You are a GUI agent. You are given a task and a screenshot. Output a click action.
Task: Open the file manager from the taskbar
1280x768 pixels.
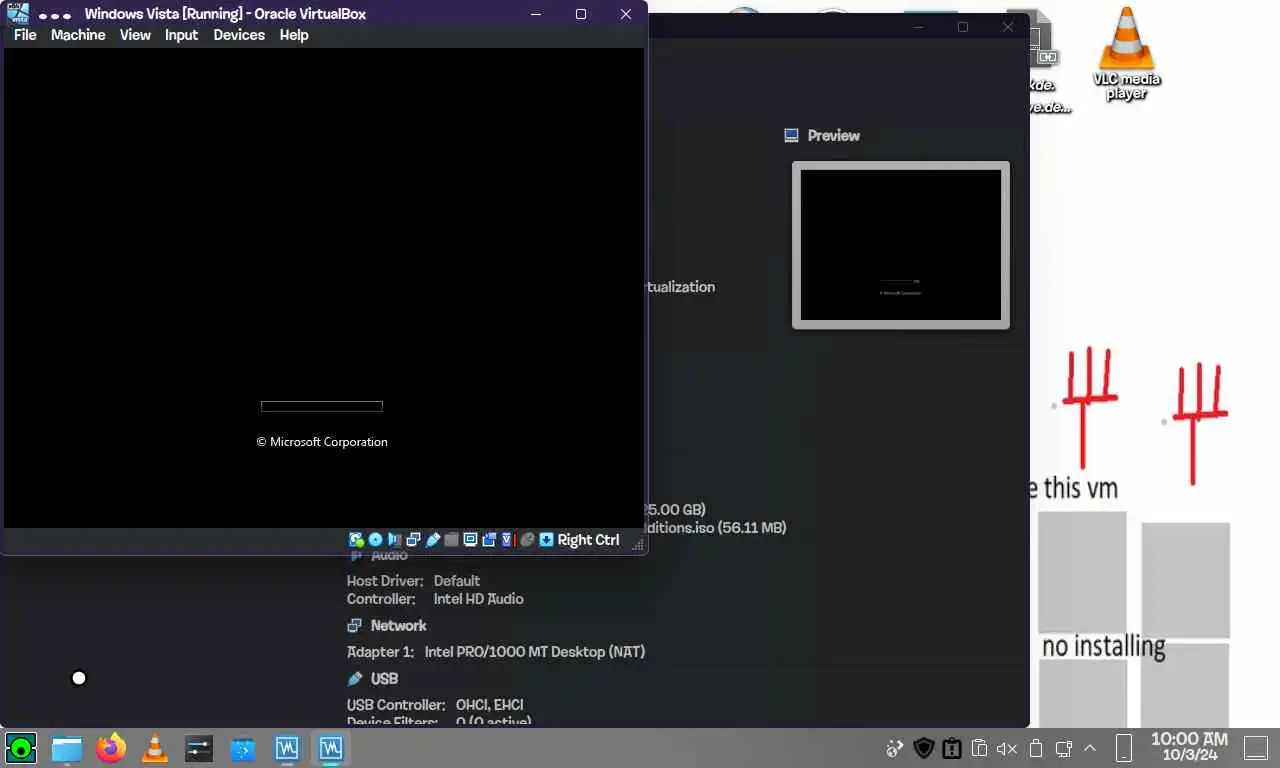(67, 748)
